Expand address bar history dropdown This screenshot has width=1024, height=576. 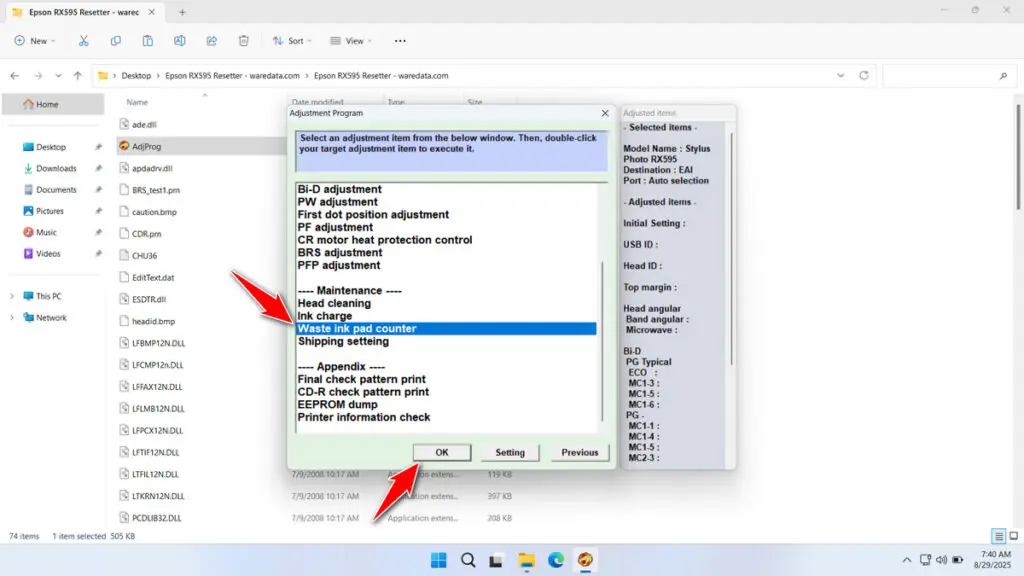point(840,75)
